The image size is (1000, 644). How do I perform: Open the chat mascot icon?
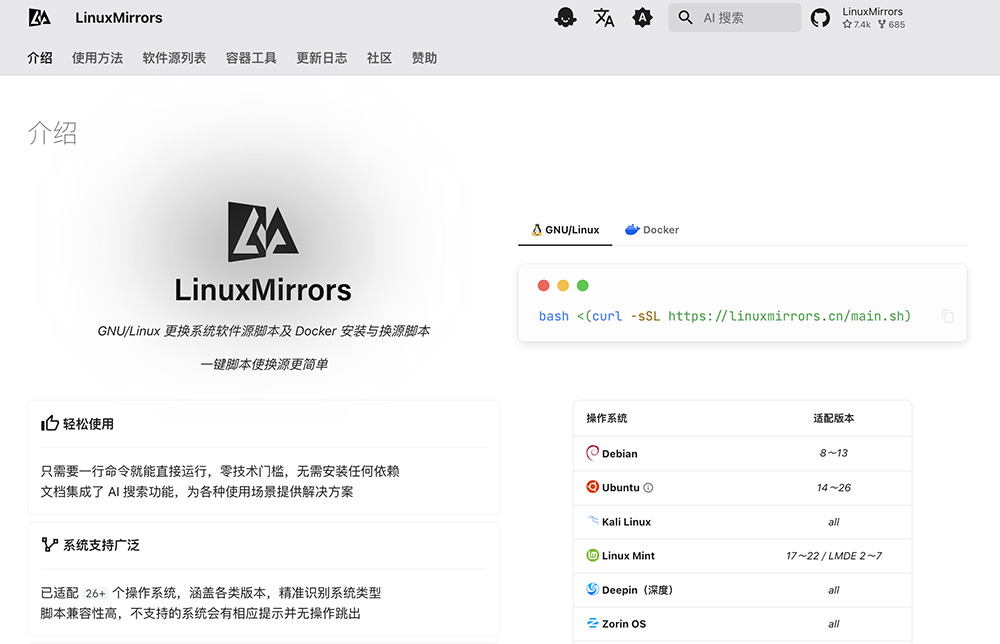[x=565, y=17]
